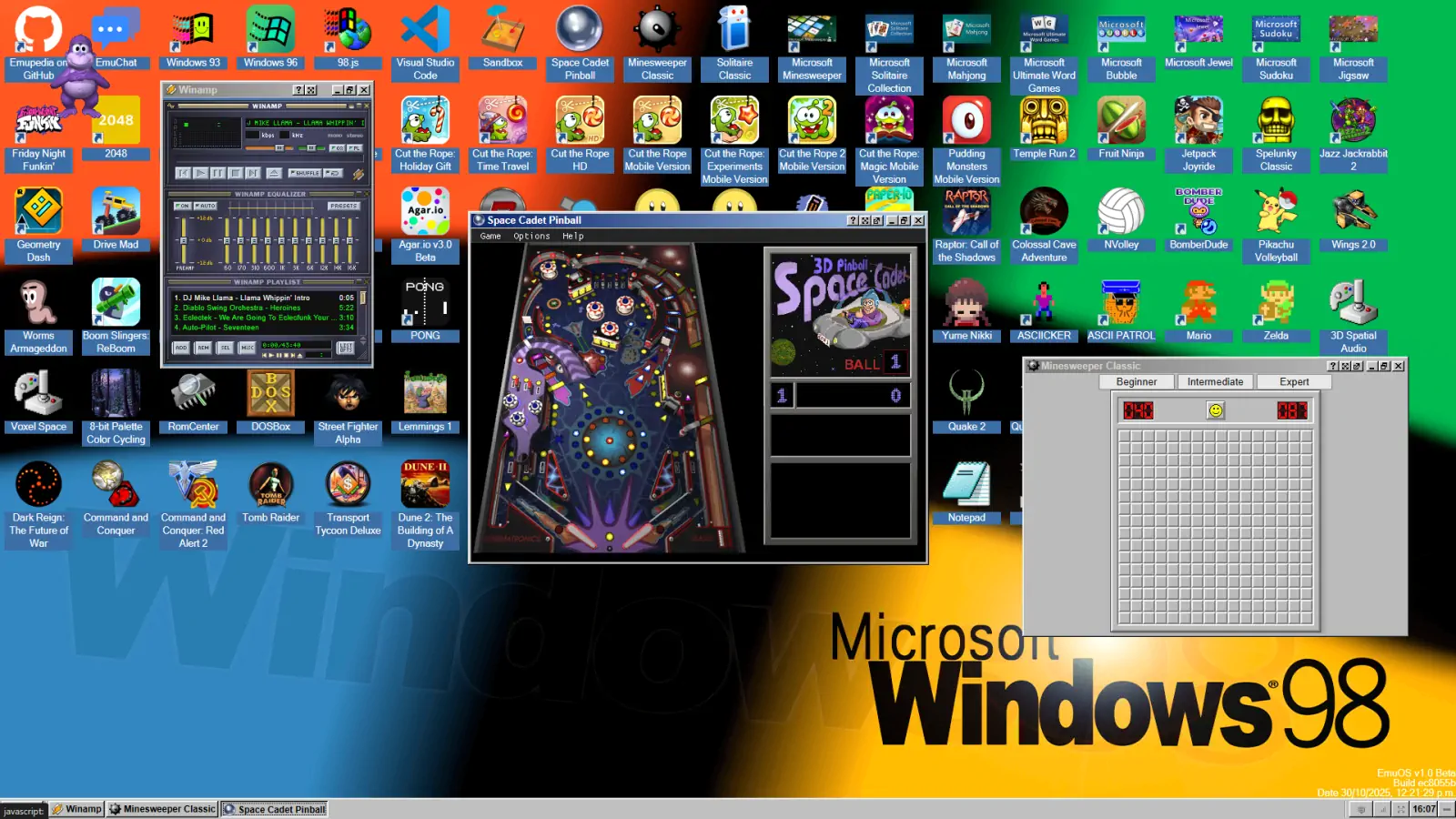Open the playlist LIST OPTS menu
This screenshot has width=1456, height=819.
pyautogui.click(x=345, y=348)
